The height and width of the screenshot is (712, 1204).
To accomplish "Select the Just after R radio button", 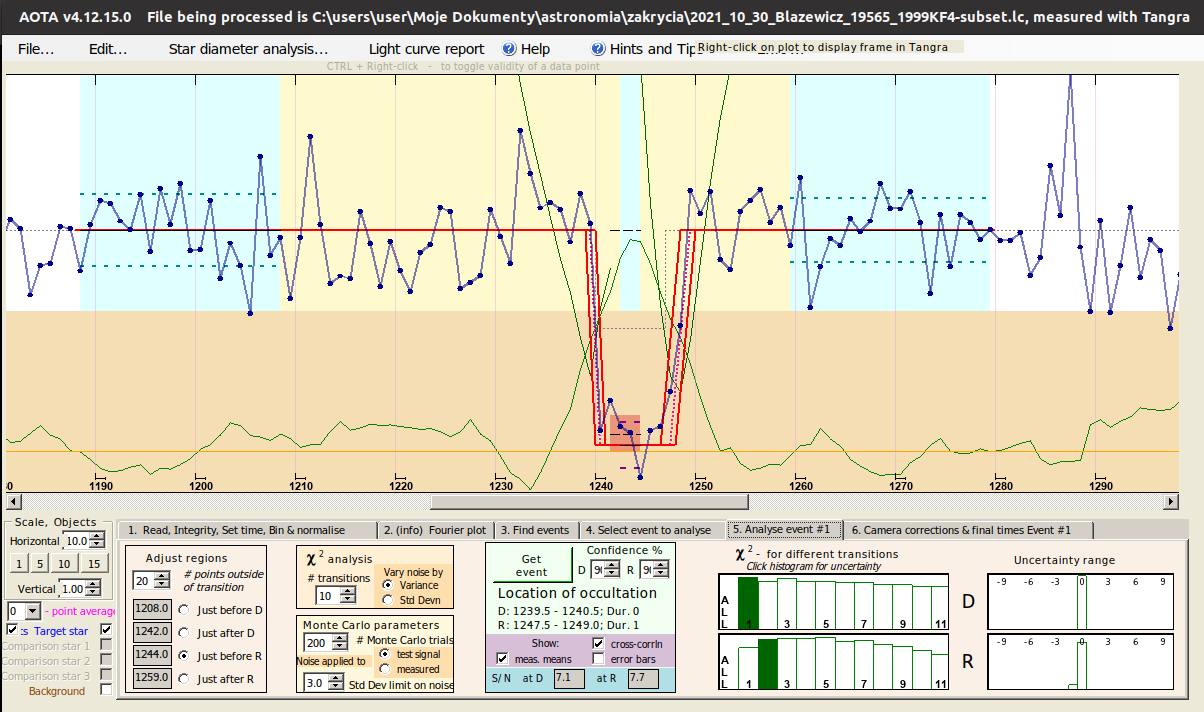I will 182,679.
